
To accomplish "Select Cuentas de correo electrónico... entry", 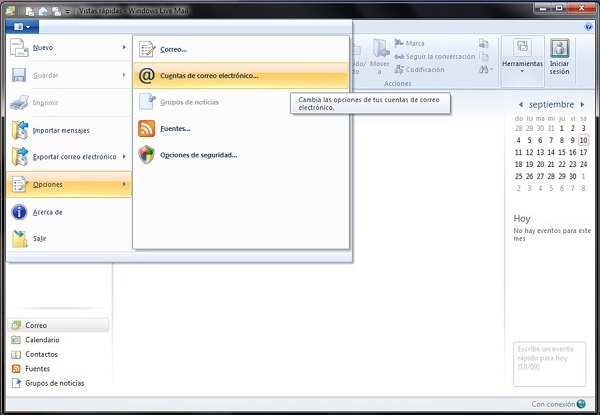I will point(241,76).
